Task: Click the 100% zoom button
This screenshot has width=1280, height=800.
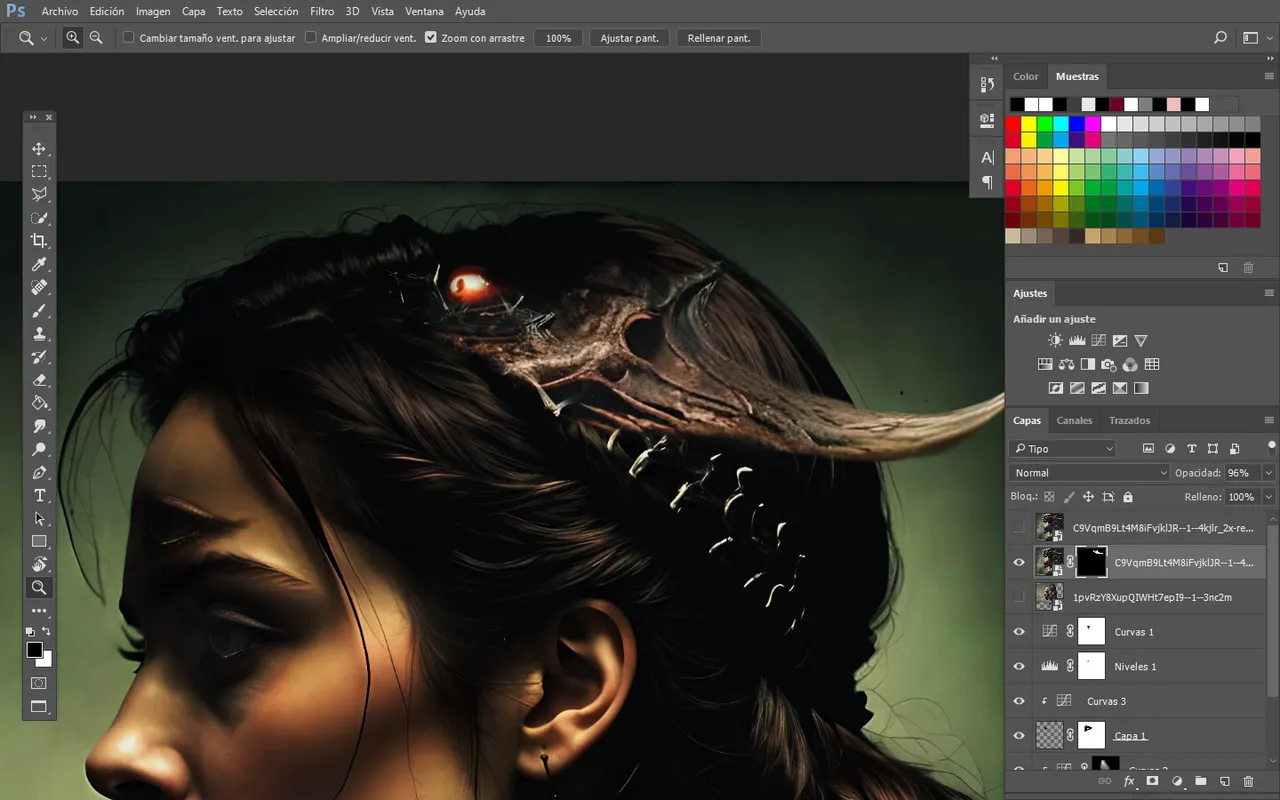Action: tap(558, 38)
